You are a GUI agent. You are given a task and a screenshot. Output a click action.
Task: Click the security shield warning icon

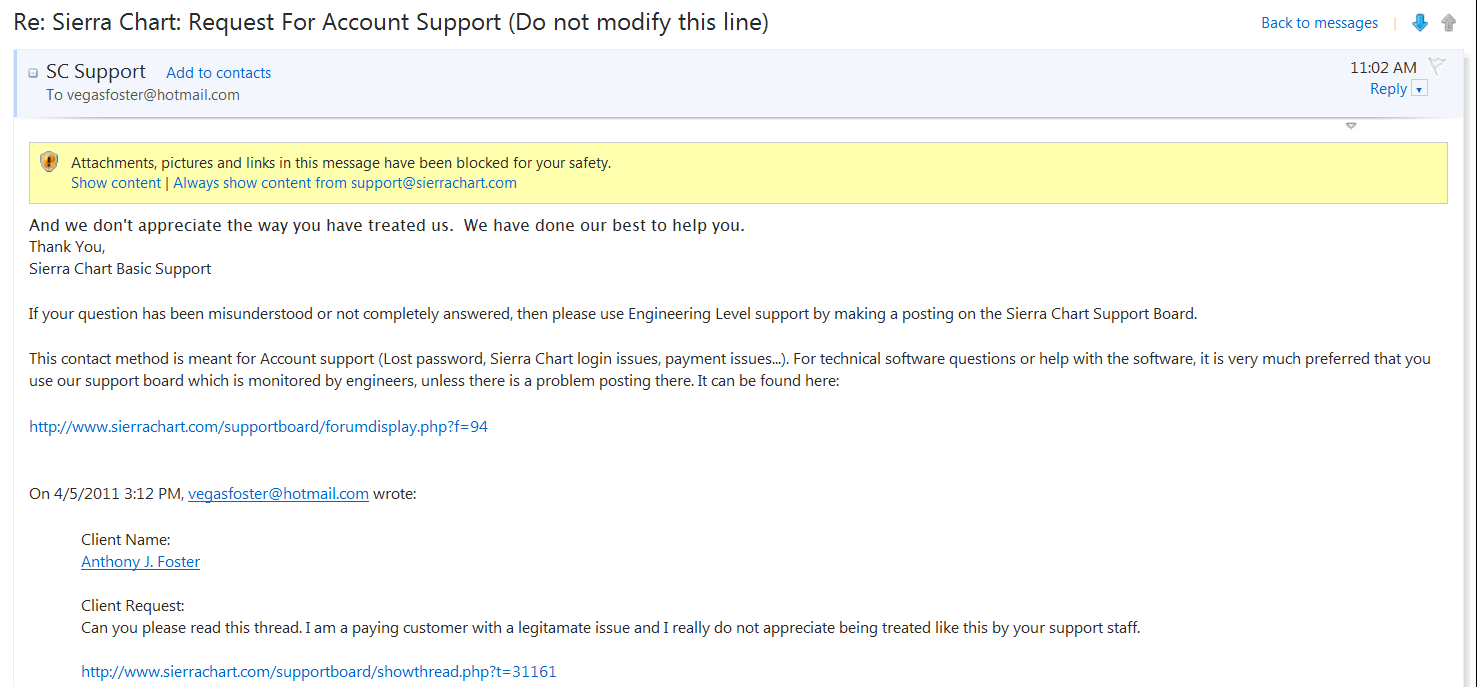point(49,162)
